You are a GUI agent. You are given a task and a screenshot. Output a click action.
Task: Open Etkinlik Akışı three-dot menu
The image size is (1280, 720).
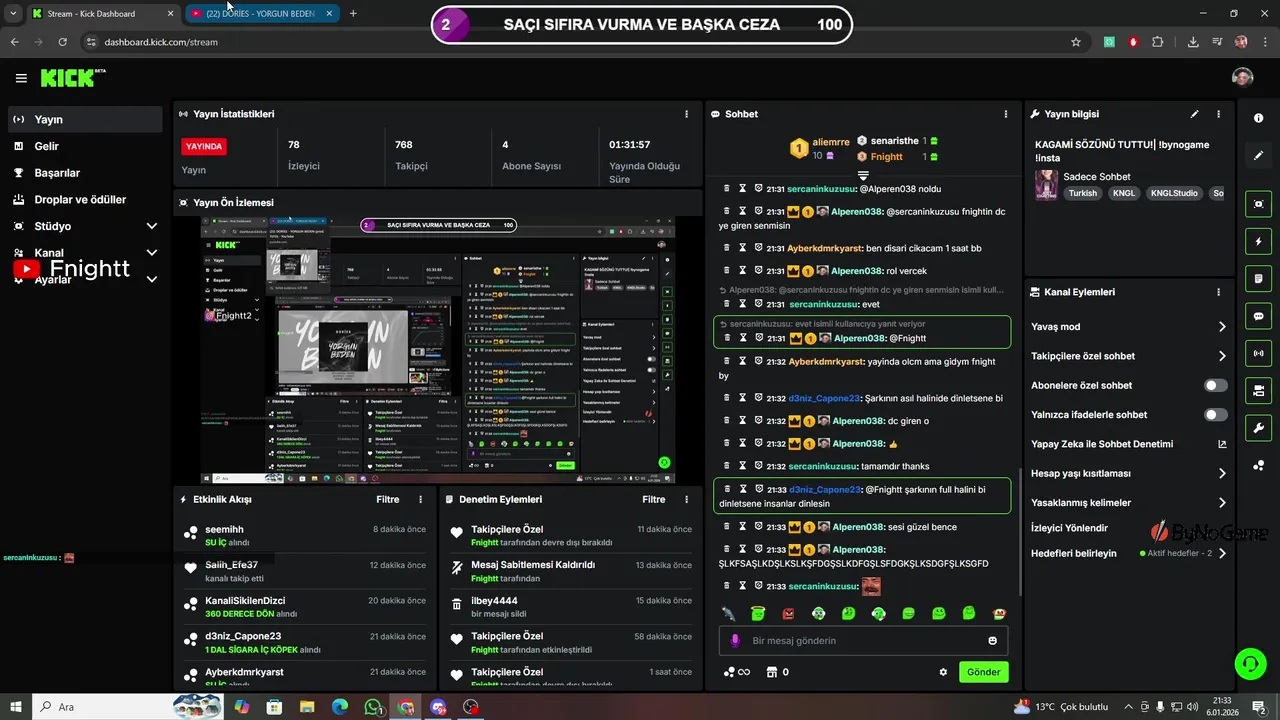click(x=420, y=499)
